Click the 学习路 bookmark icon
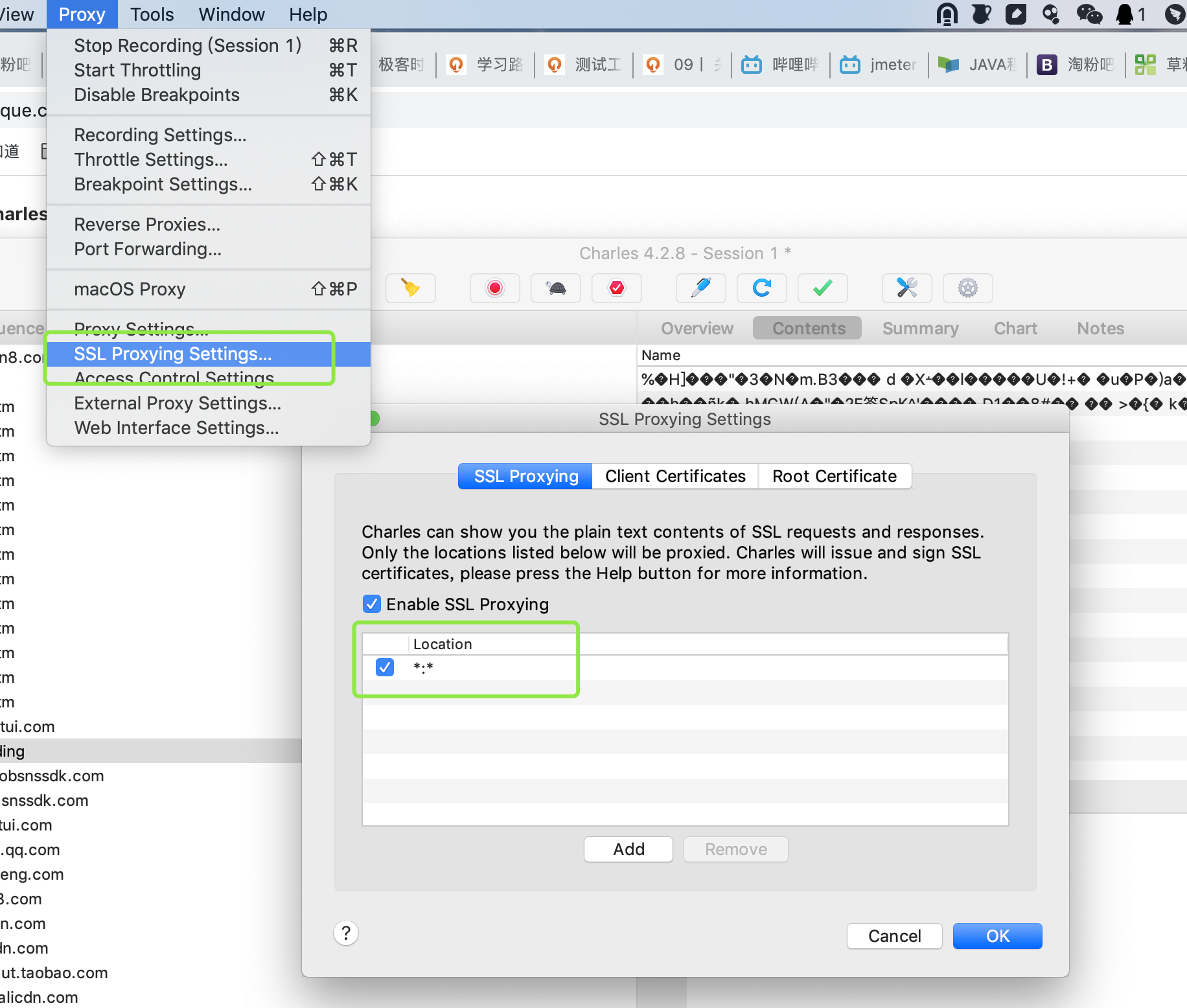The image size is (1187, 1008). (456, 65)
